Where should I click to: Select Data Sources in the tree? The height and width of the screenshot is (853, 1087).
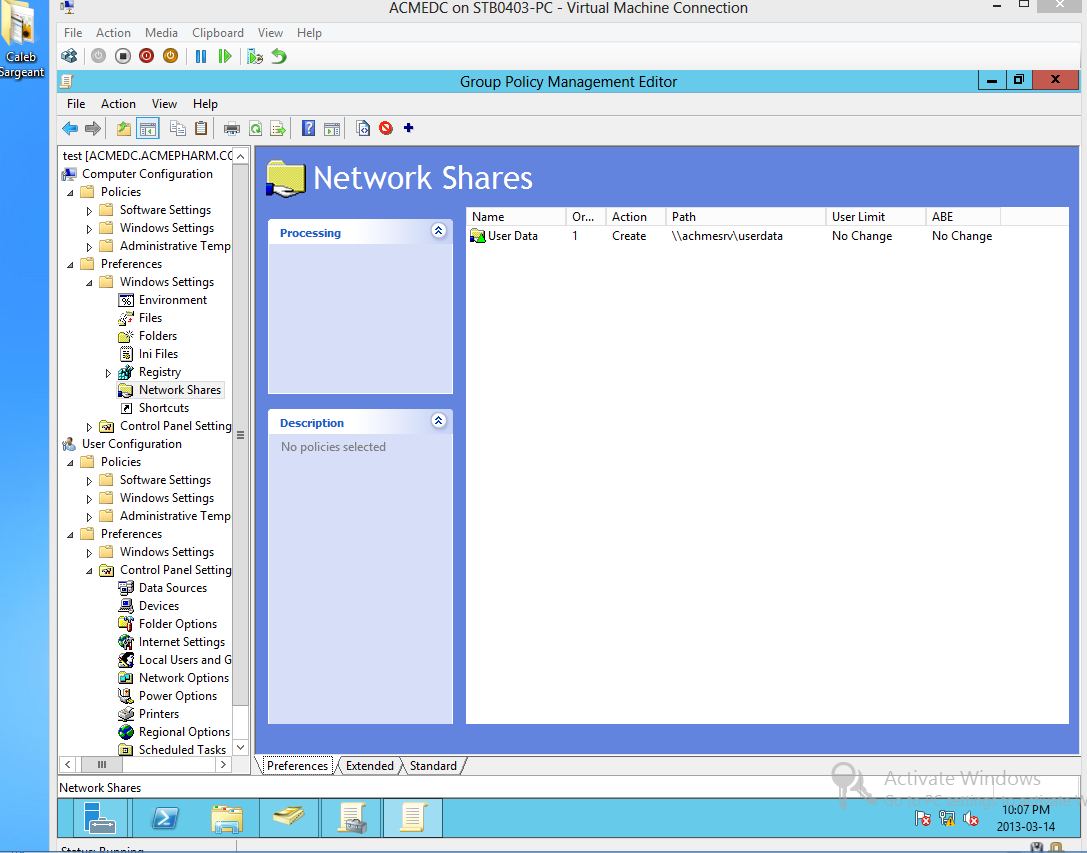(173, 587)
